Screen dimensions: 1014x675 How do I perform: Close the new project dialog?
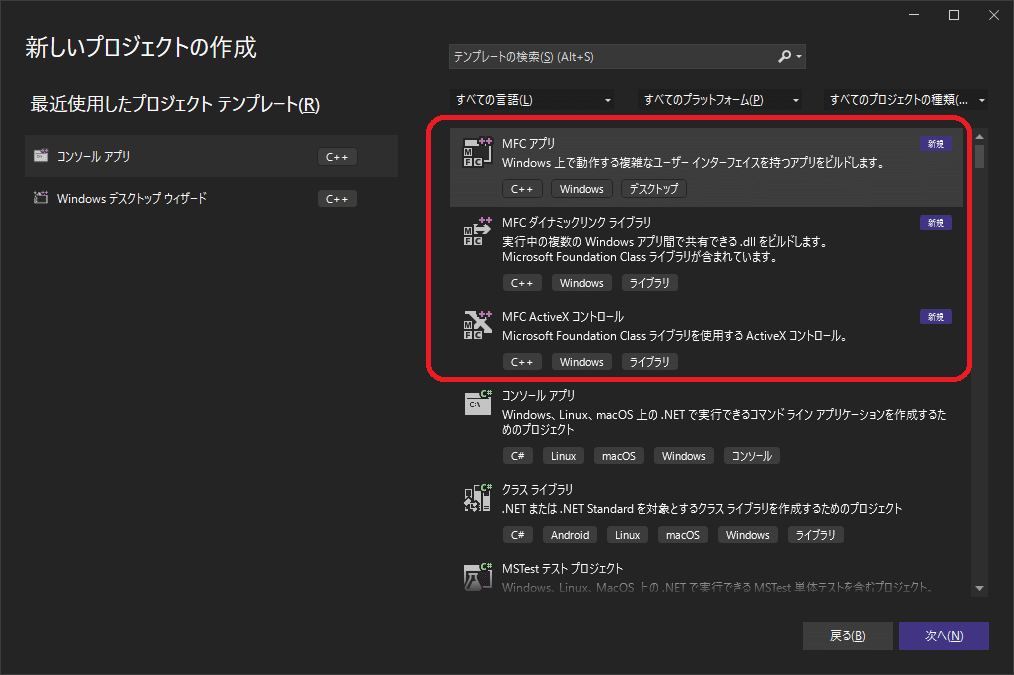click(x=994, y=15)
